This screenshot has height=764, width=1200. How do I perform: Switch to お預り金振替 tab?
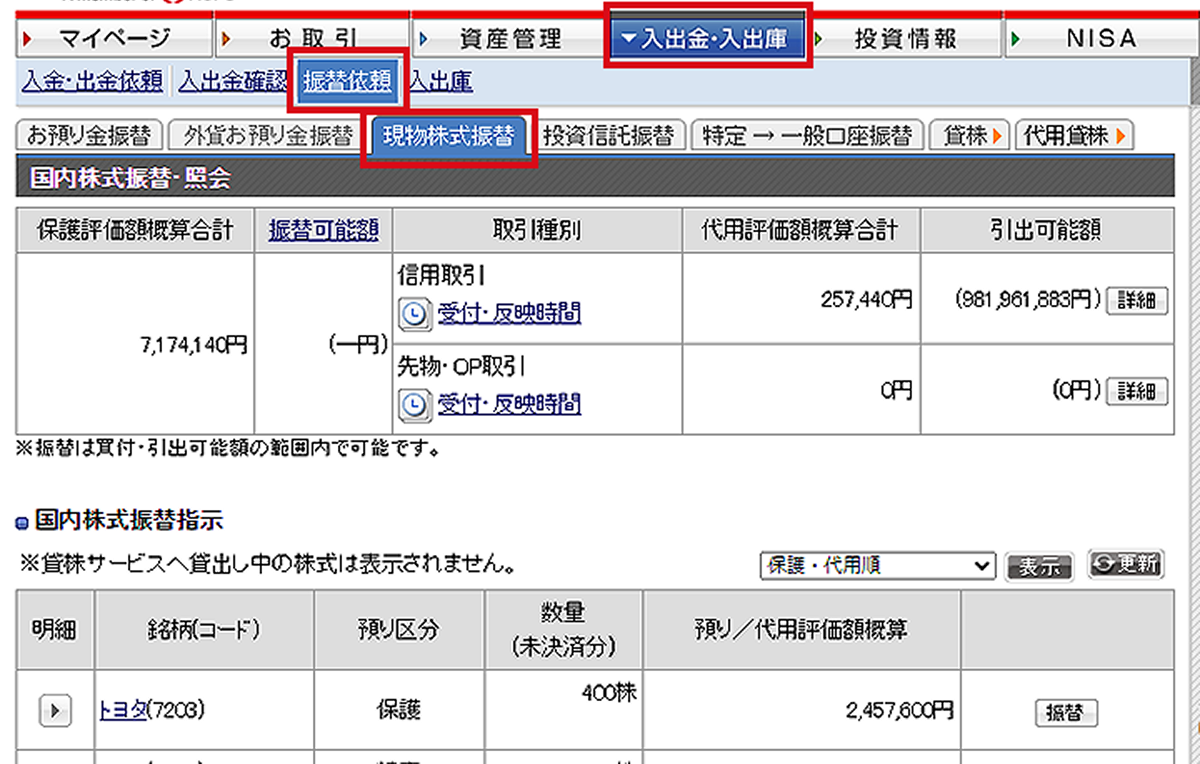89,136
